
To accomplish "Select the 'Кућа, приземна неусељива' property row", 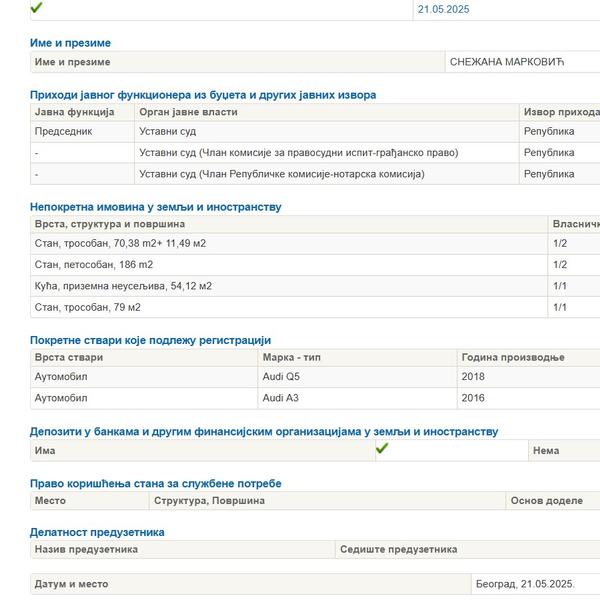I will [123, 286].
